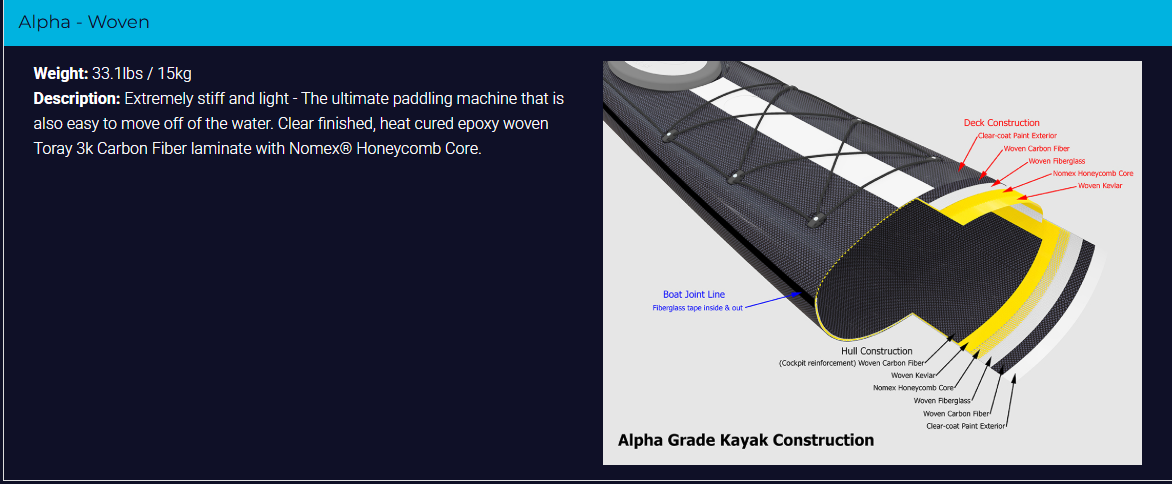The width and height of the screenshot is (1172, 484).
Task: Click the bold Description label
Action: pos(77,99)
